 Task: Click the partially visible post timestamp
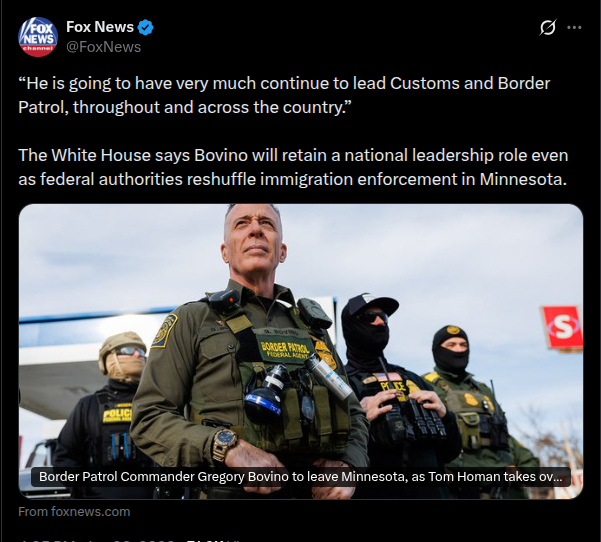[96, 540]
